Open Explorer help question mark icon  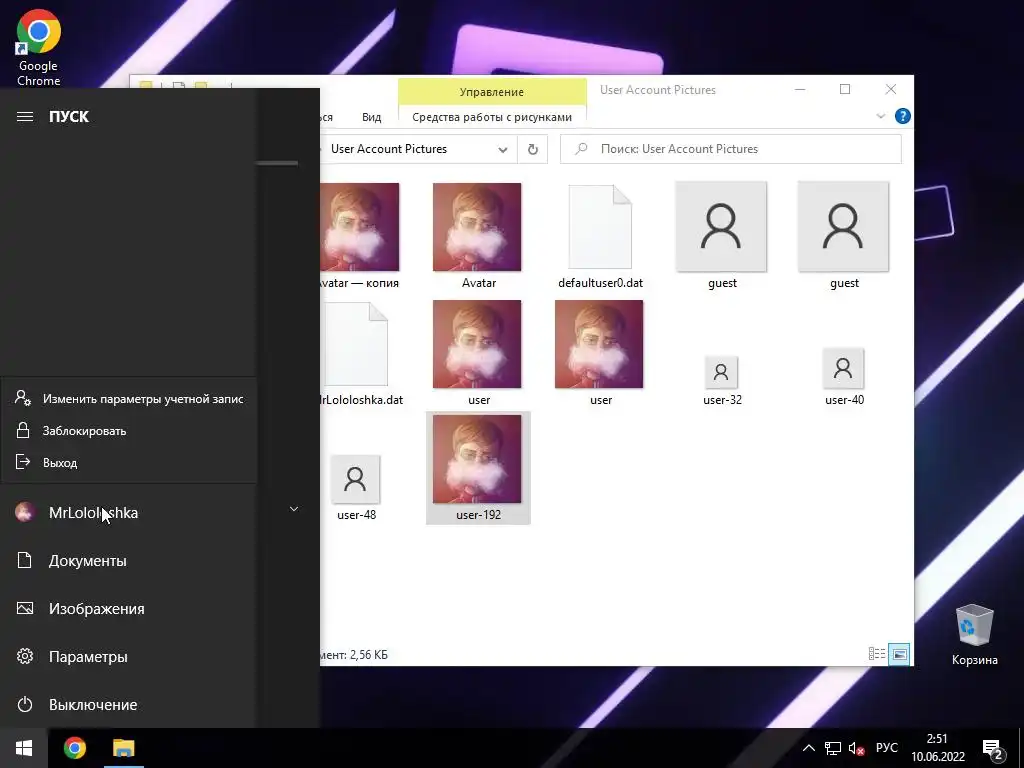click(x=903, y=116)
